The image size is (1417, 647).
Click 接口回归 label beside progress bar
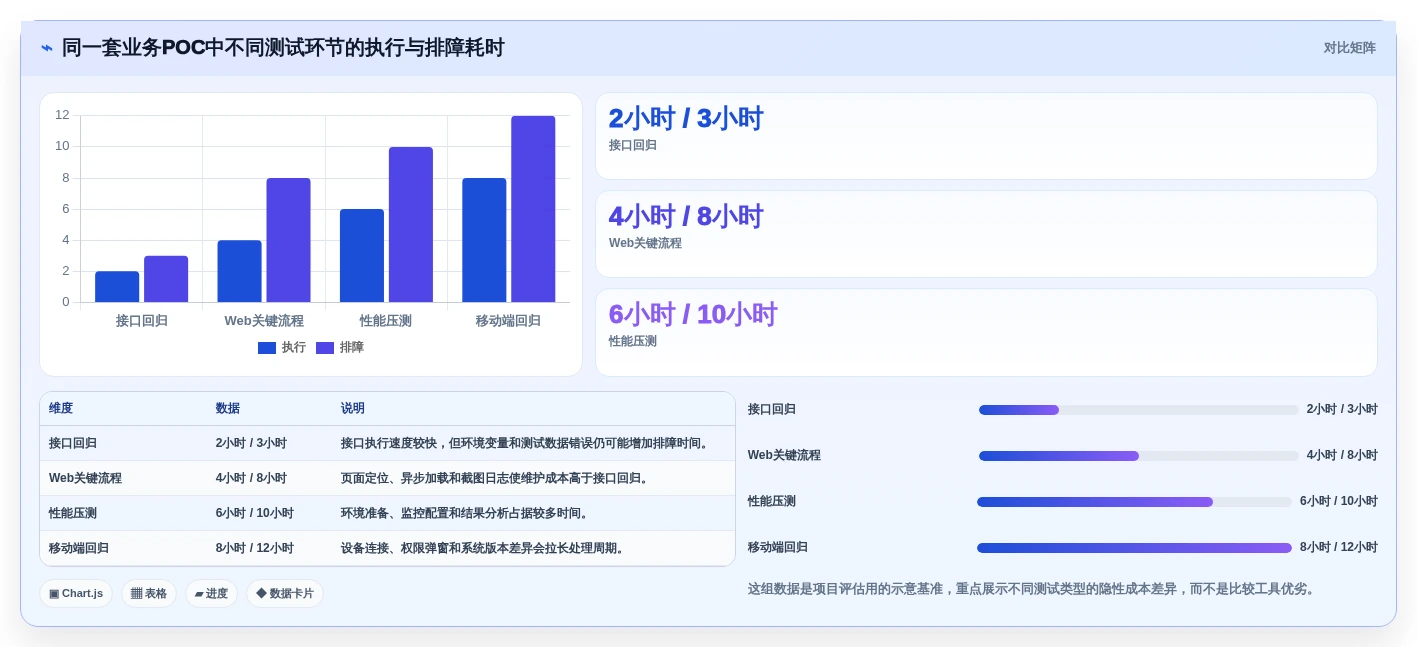(x=772, y=410)
